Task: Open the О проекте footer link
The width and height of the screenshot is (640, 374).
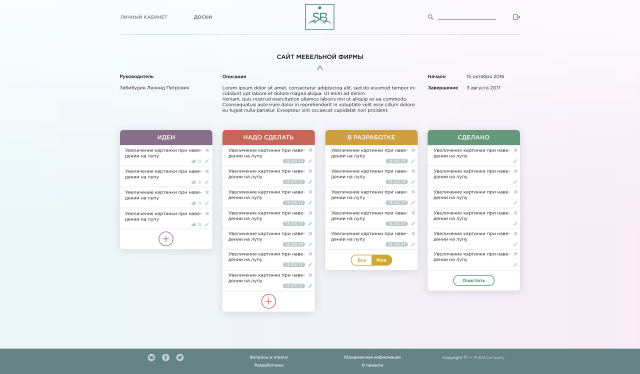Action: pos(372,365)
